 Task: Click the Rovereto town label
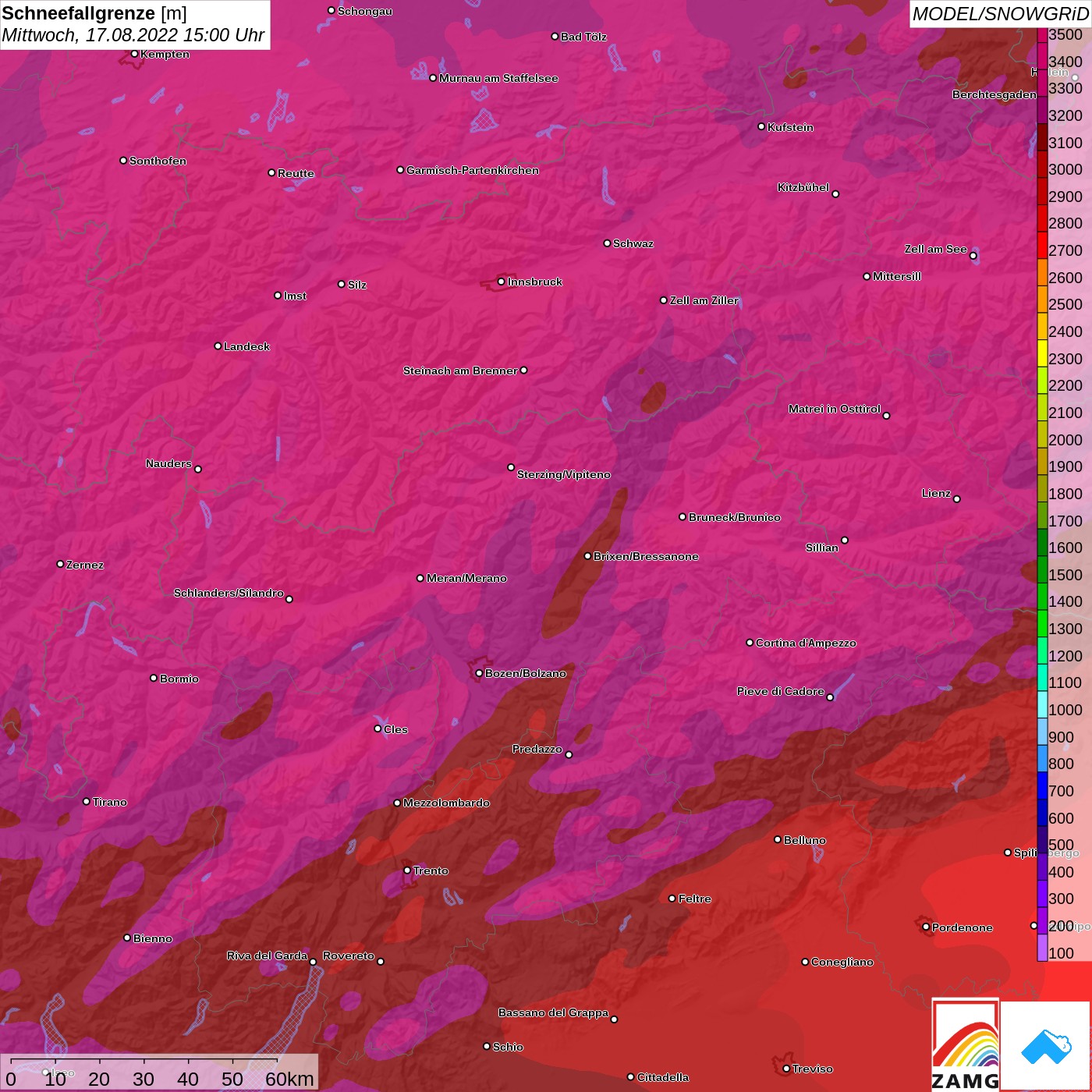349,955
